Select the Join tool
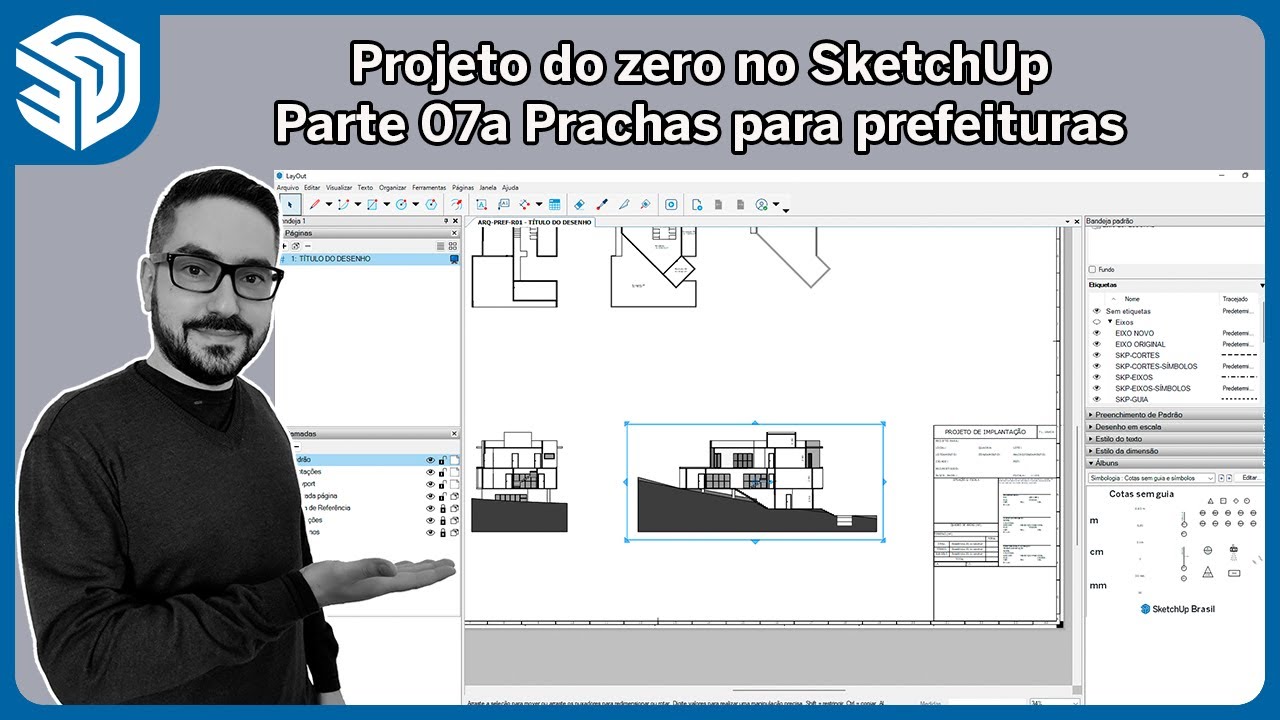 [645, 204]
